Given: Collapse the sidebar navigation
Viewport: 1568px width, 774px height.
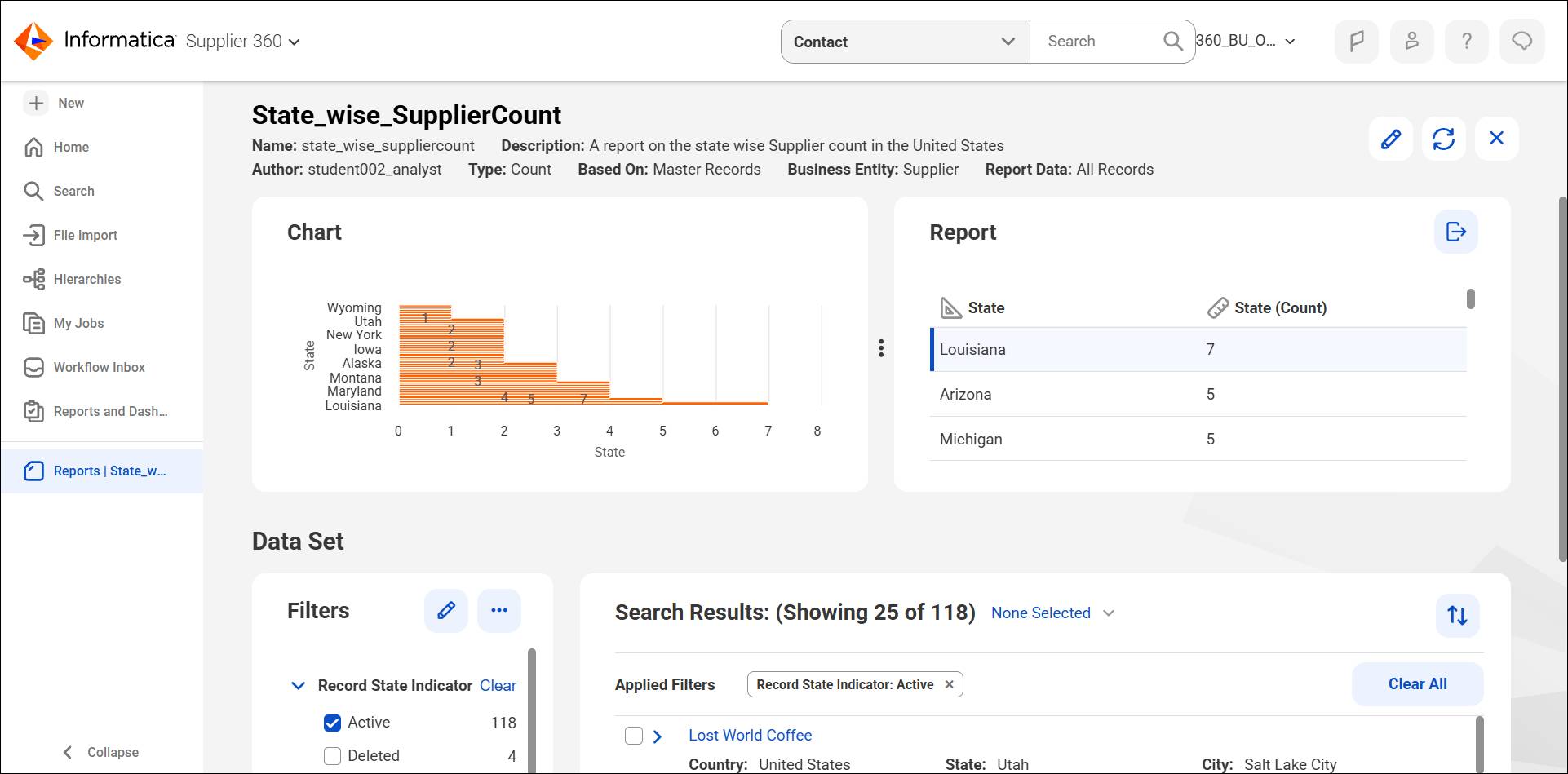Looking at the screenshot, I should coord(101,752).
